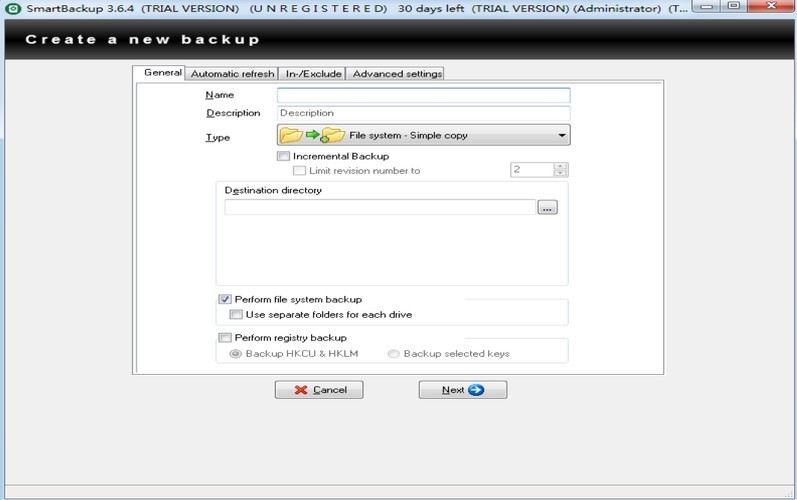
Task: Check Perform registry backup option
Action: coord(225,338)
